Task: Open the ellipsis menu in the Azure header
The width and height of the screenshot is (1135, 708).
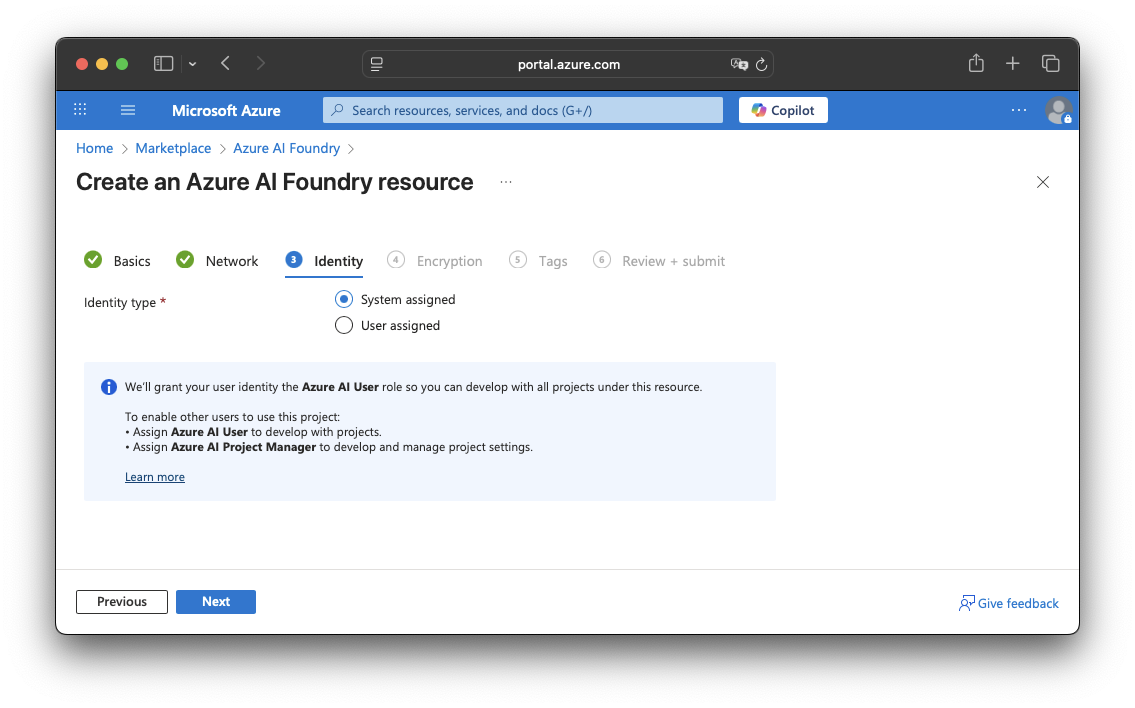Action: (x=1018, y=110)
